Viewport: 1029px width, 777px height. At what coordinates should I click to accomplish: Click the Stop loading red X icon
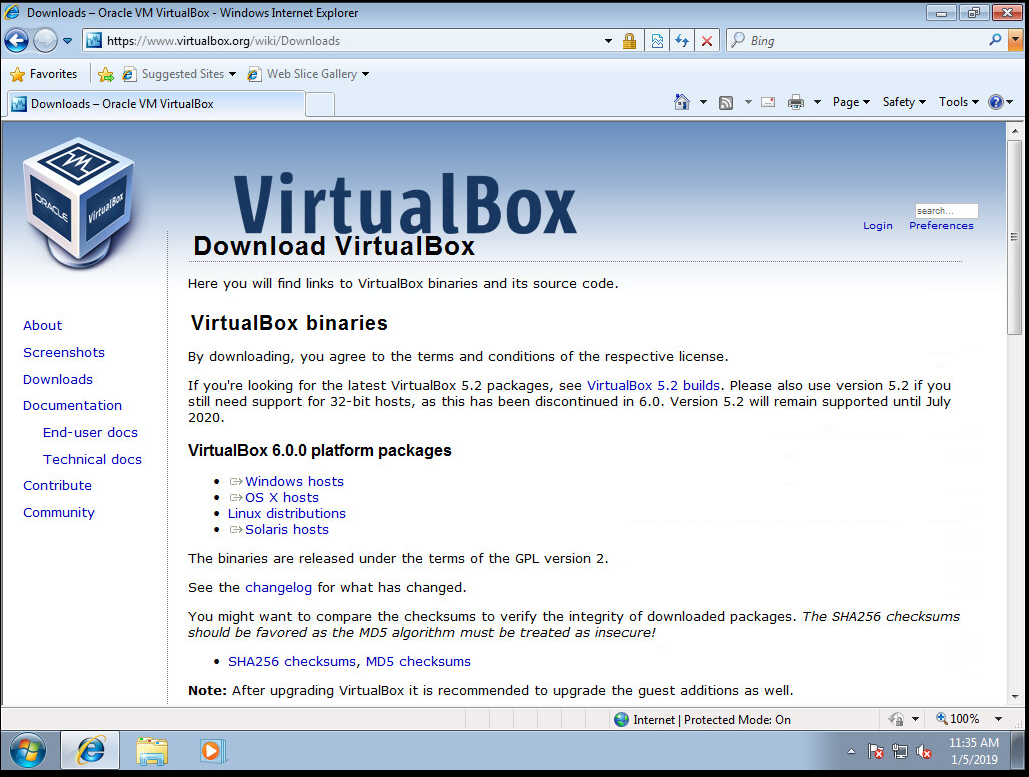click(x=707, y=41)
